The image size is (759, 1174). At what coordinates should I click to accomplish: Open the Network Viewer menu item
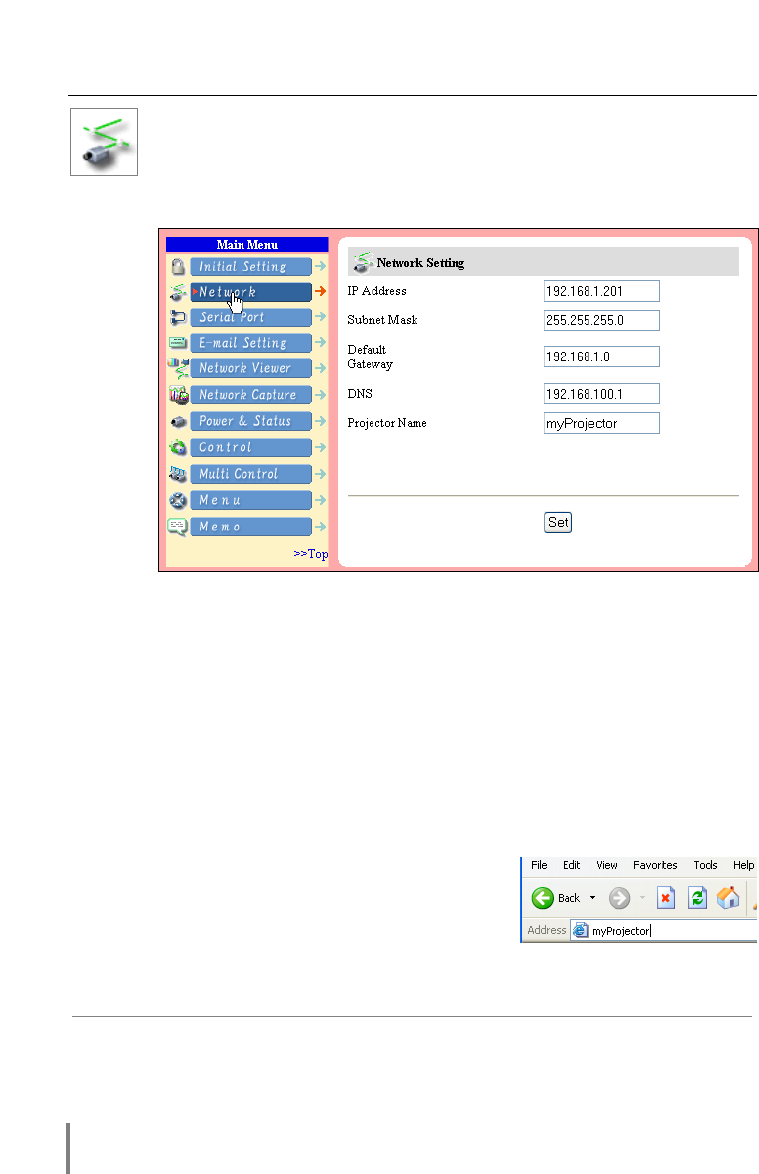pos(251,368)
